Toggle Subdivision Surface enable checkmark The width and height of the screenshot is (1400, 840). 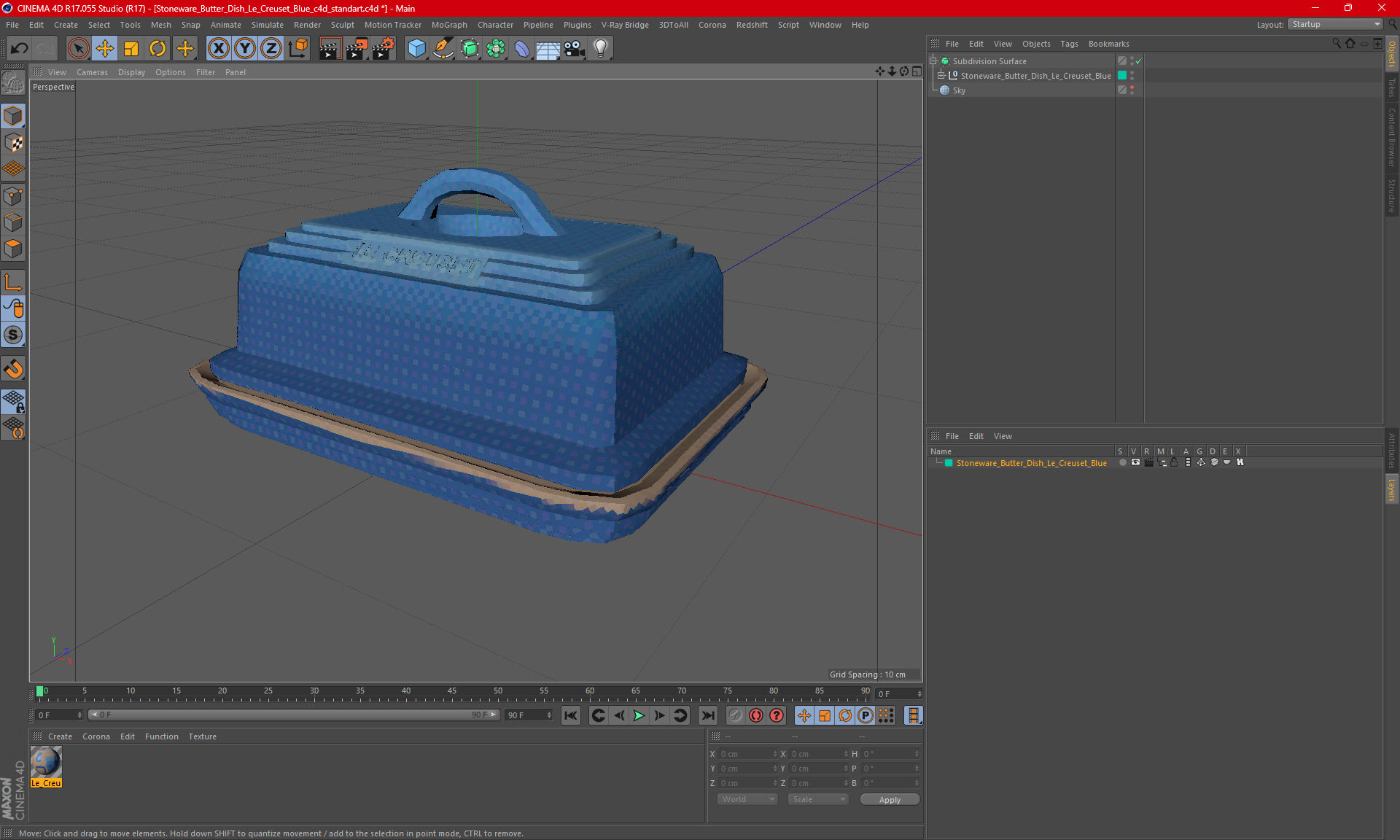click(x=1138, y=61)
